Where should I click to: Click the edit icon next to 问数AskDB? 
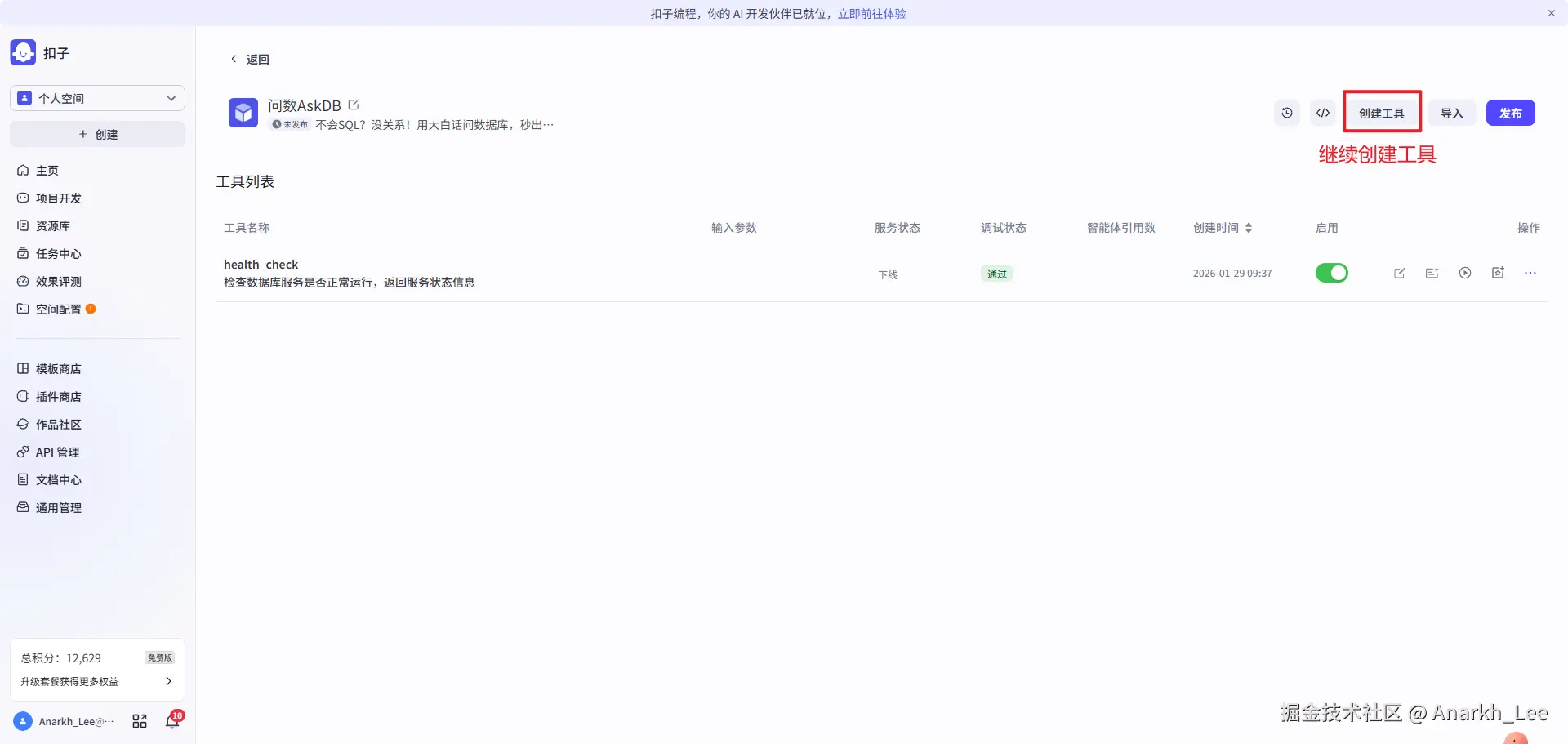354,105
